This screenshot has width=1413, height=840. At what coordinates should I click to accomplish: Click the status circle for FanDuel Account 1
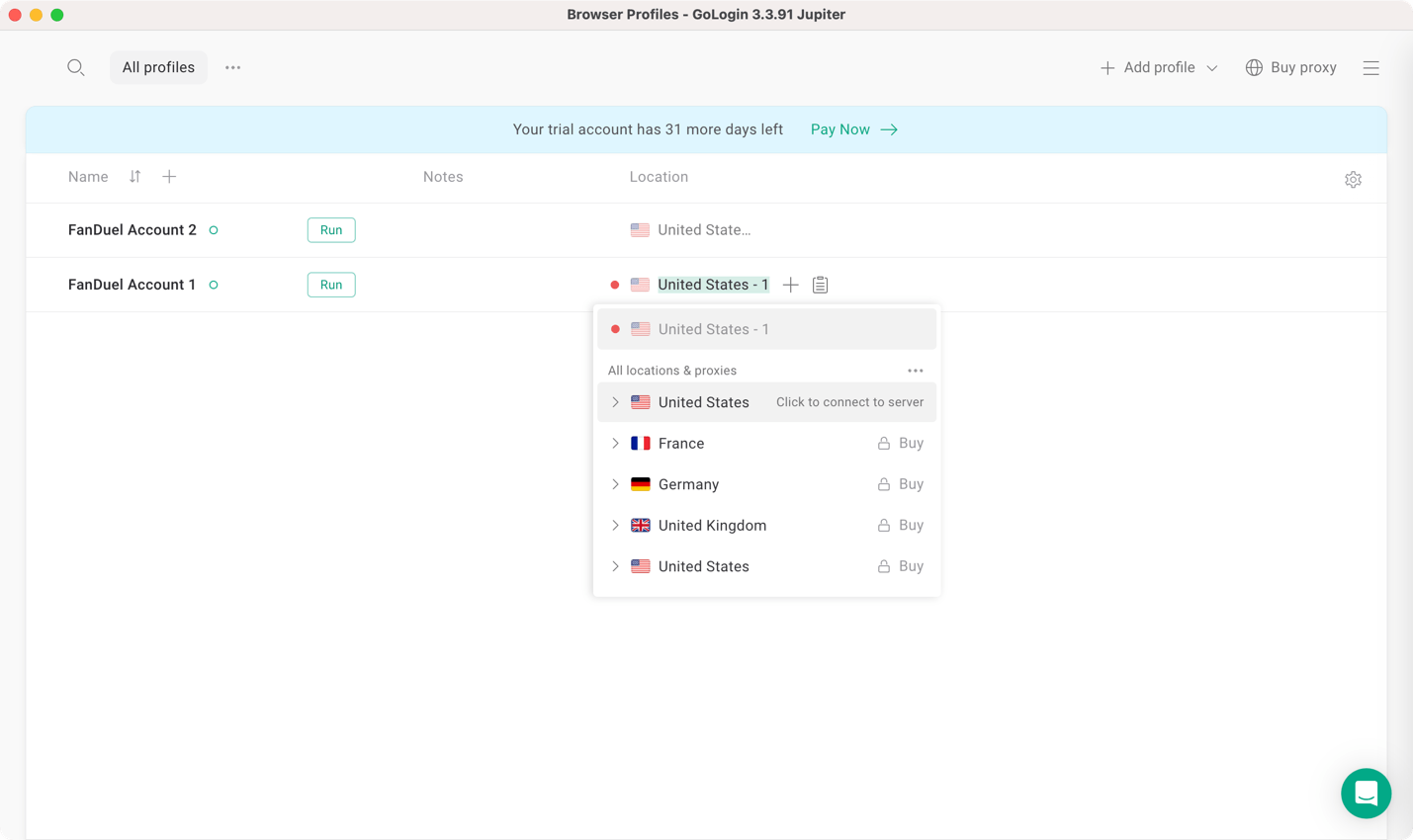[214, 285]
